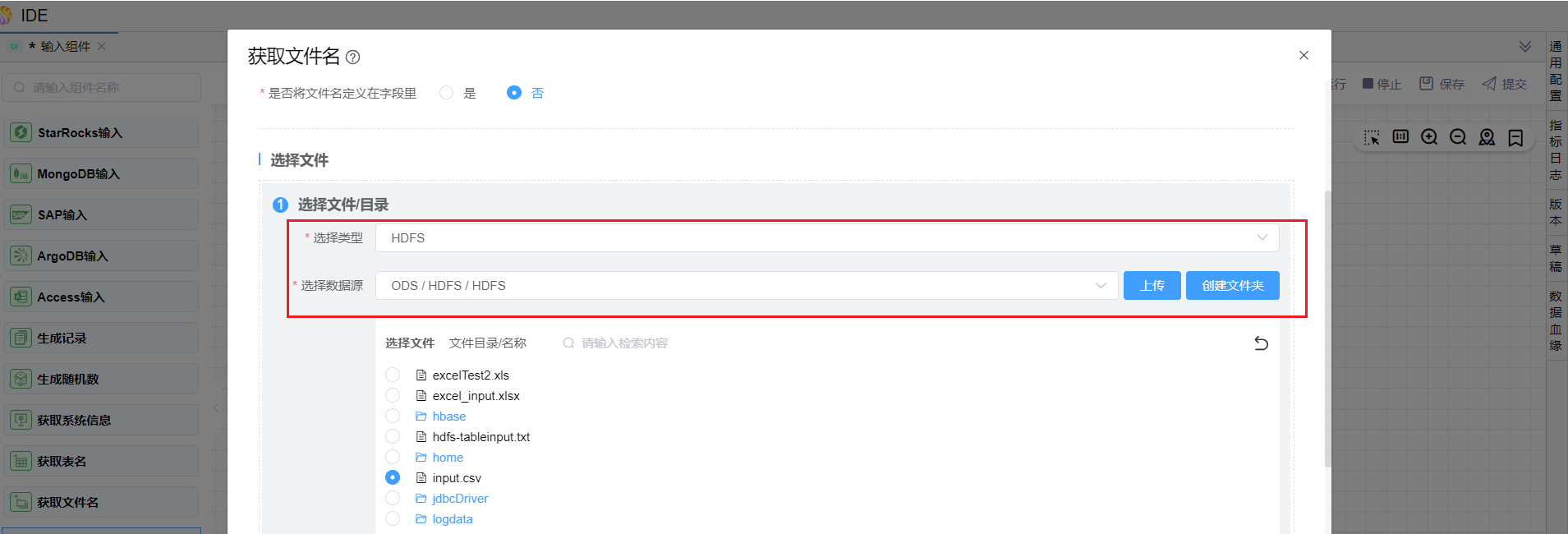Screen dimensions: 1568x534
Task: Open the home folder link
Action: pyautogui.click(x=448, y=458)
